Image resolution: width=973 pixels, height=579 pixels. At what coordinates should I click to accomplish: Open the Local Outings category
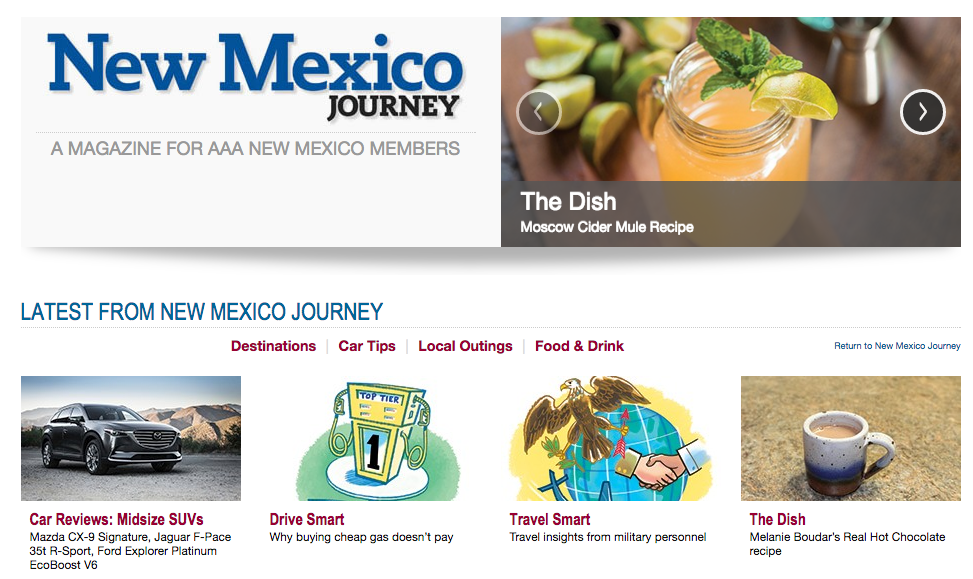pyautogui.click(x=465, y=346)
